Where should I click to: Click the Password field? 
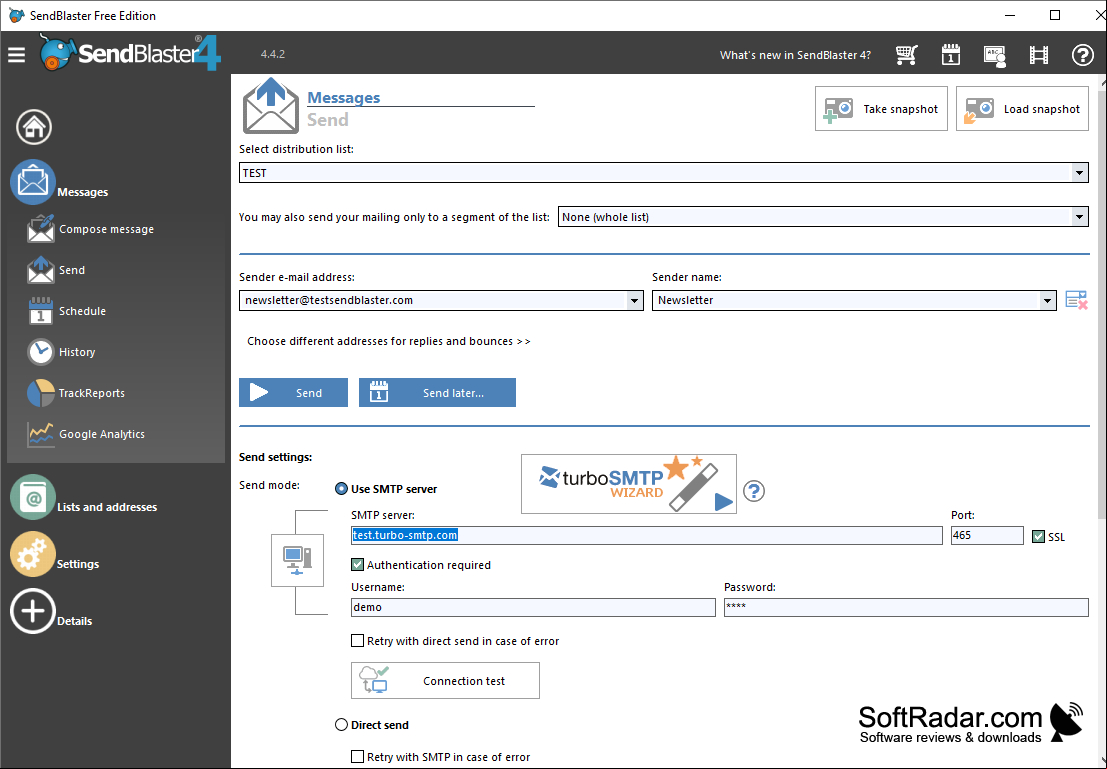906,607
